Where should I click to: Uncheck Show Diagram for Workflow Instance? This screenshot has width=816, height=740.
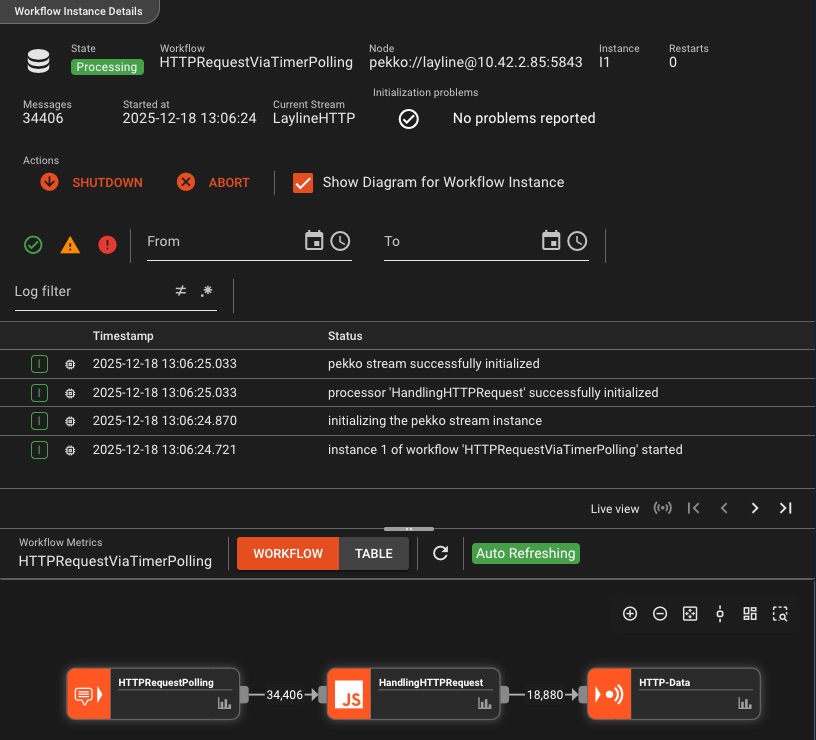(x=303, y=183)
